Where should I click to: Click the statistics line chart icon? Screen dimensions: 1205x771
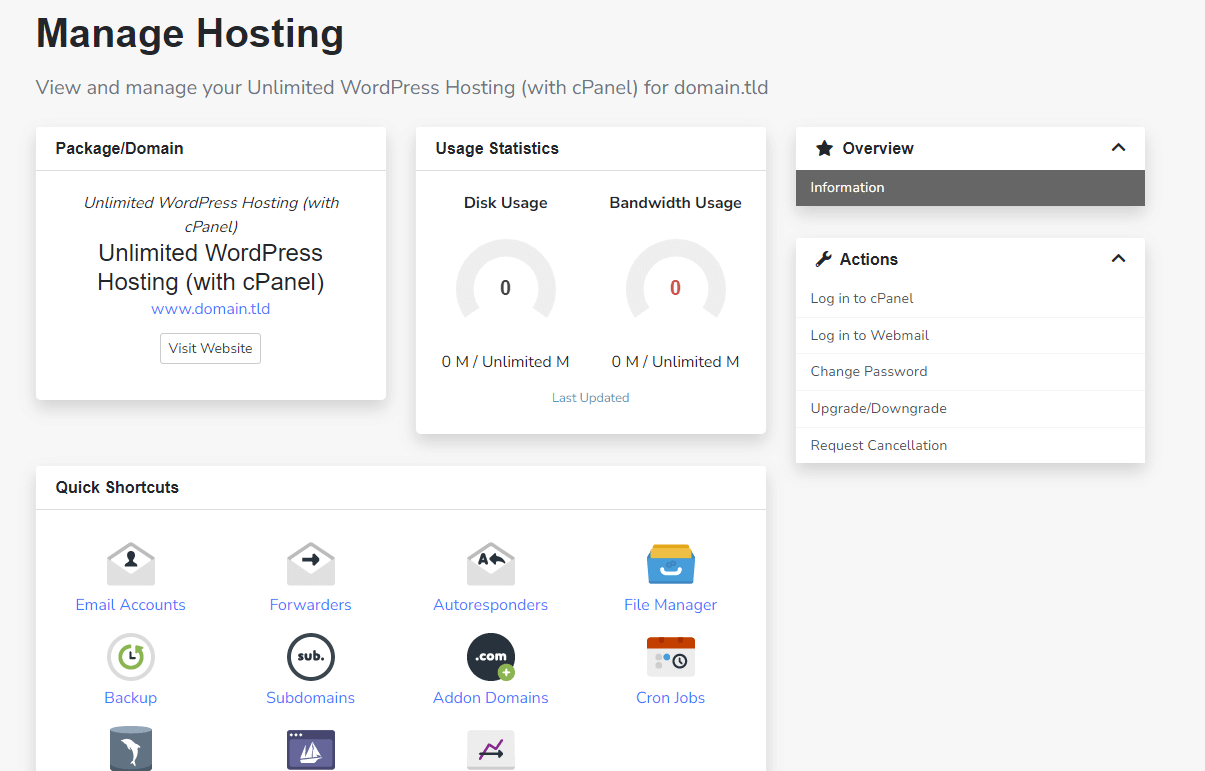click(491, 749)
